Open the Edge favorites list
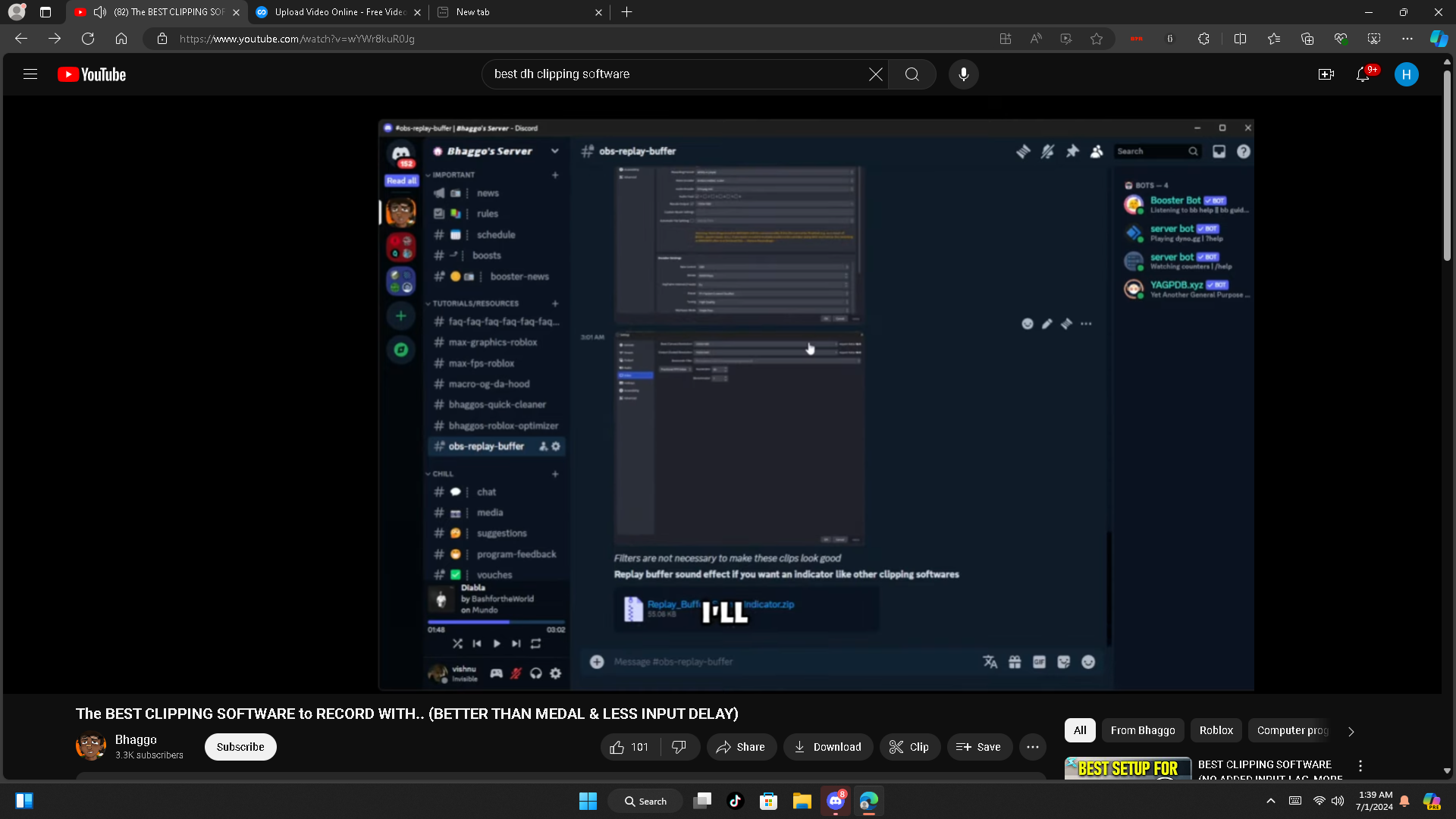 click(1274, 39)
